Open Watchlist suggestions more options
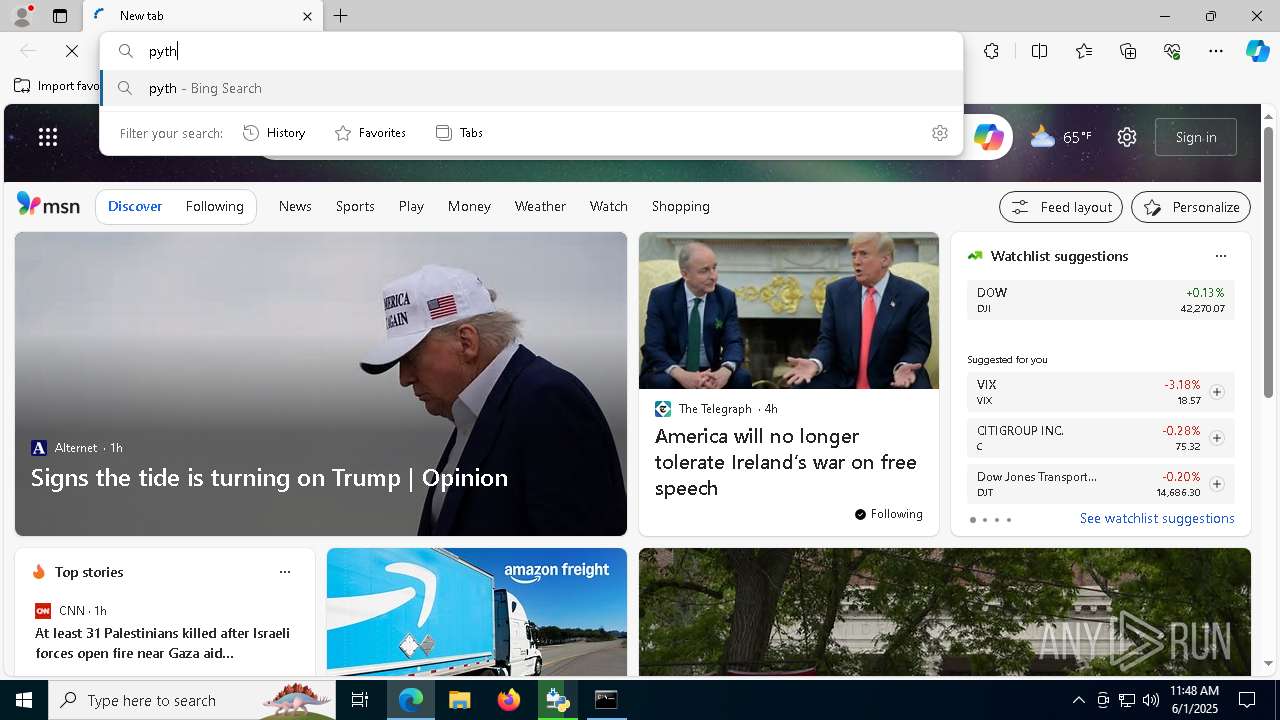Screen dimensions: 1280x720 click(1220, 256)
